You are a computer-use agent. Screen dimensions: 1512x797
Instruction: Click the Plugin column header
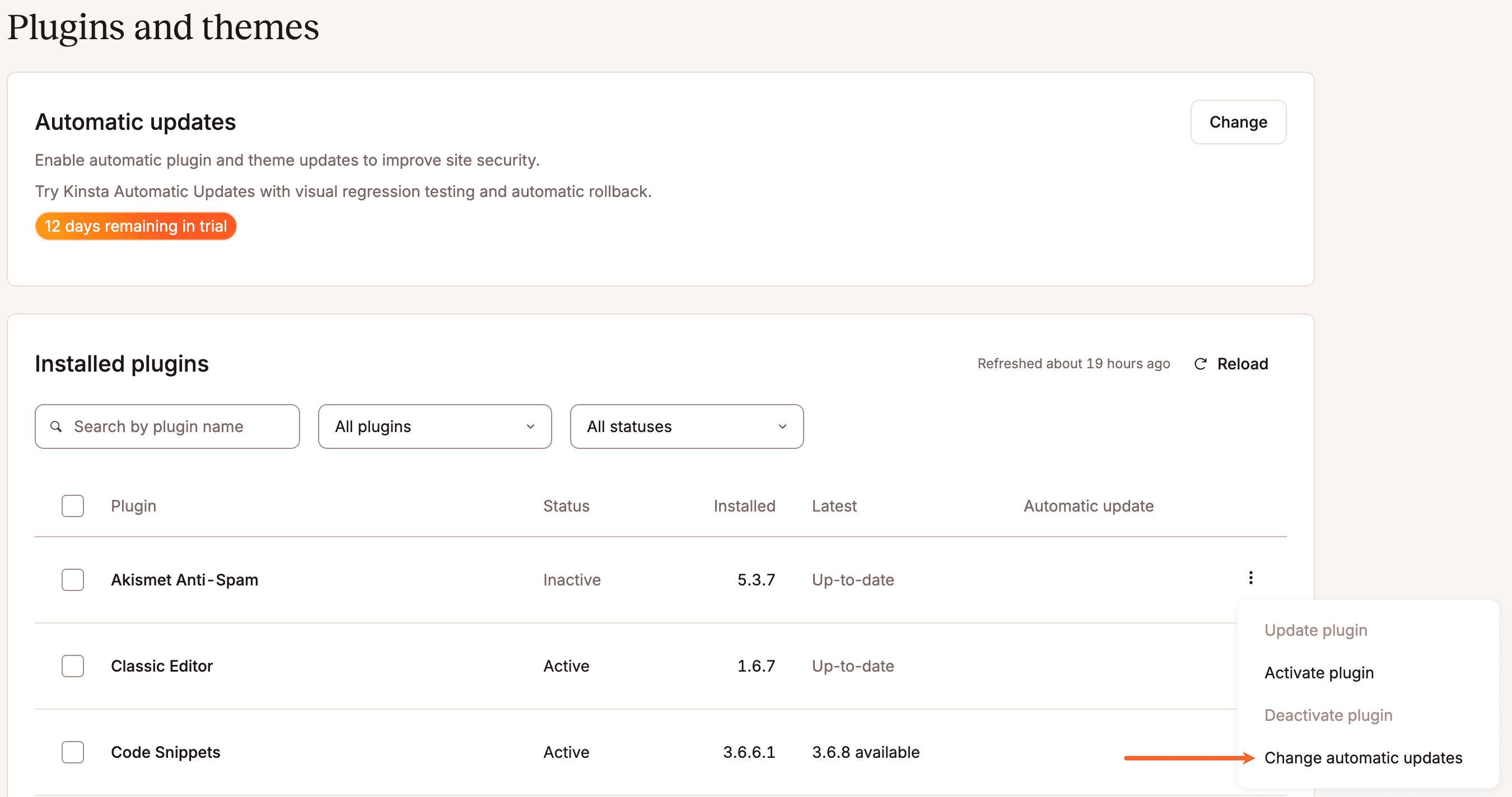point(133,505)
